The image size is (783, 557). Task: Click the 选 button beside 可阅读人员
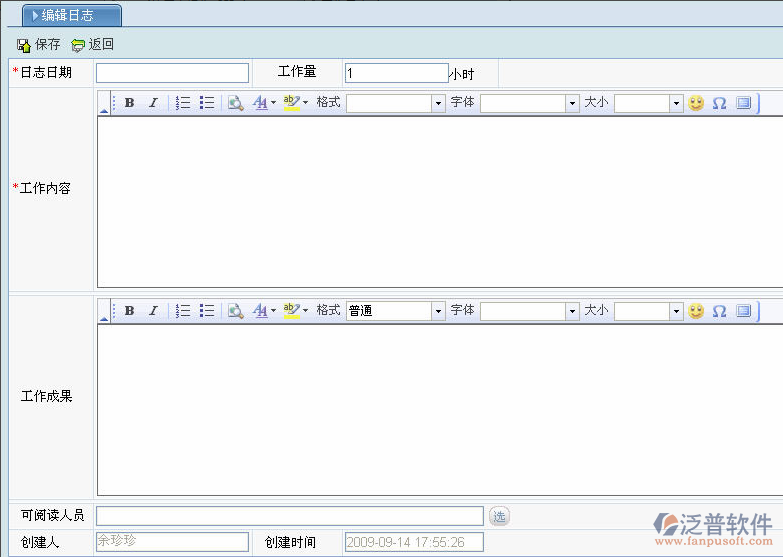tap(499, 516)
